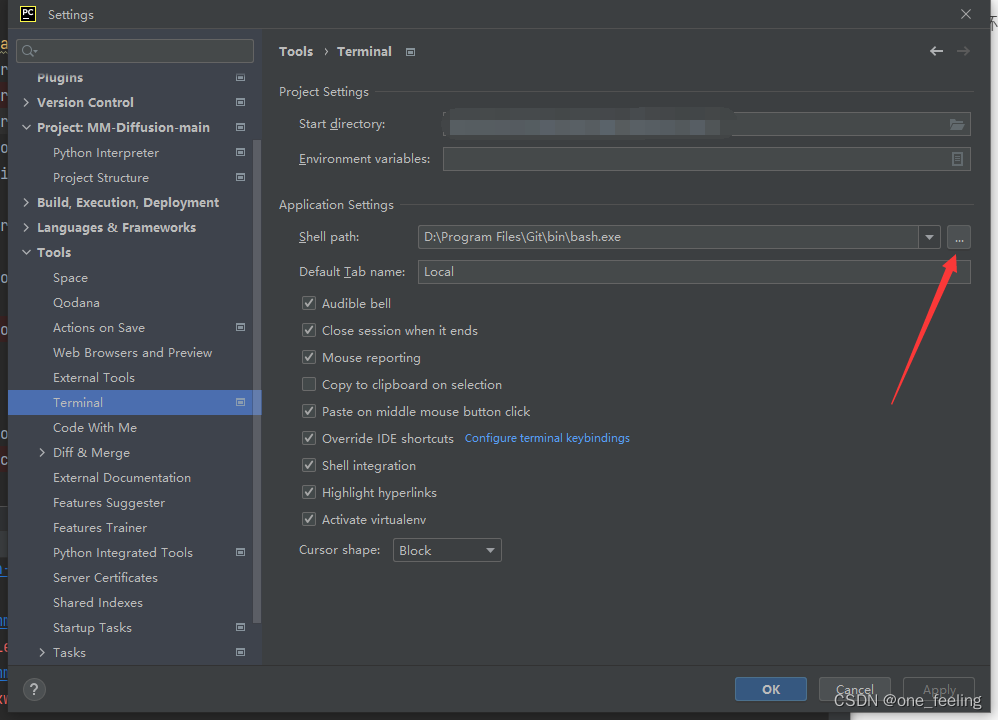Screen dimensions: 998x720
Task: Toggle Activate virtualenv checkbox
Action: click(309, 519)
